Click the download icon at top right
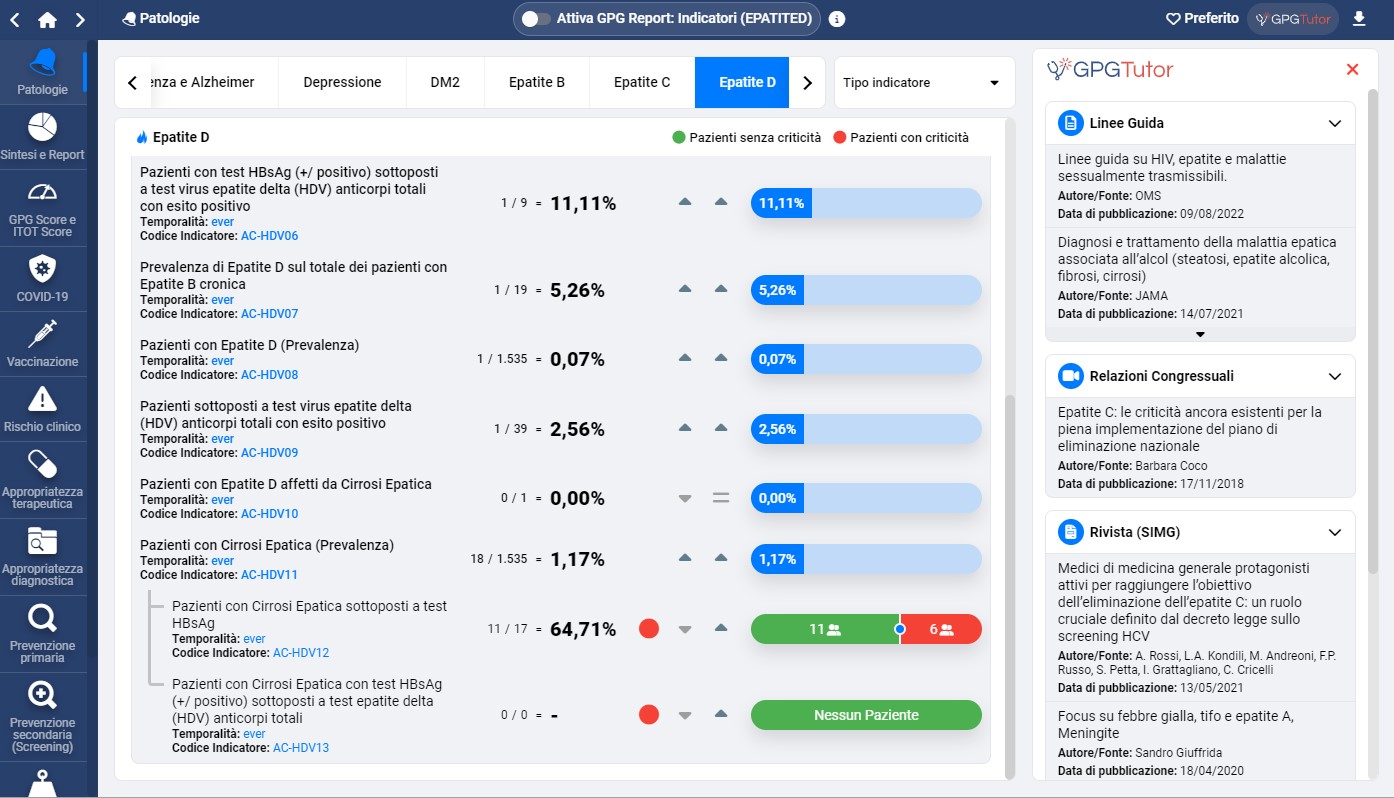The image size is (1394, 798). (1358, 19)
